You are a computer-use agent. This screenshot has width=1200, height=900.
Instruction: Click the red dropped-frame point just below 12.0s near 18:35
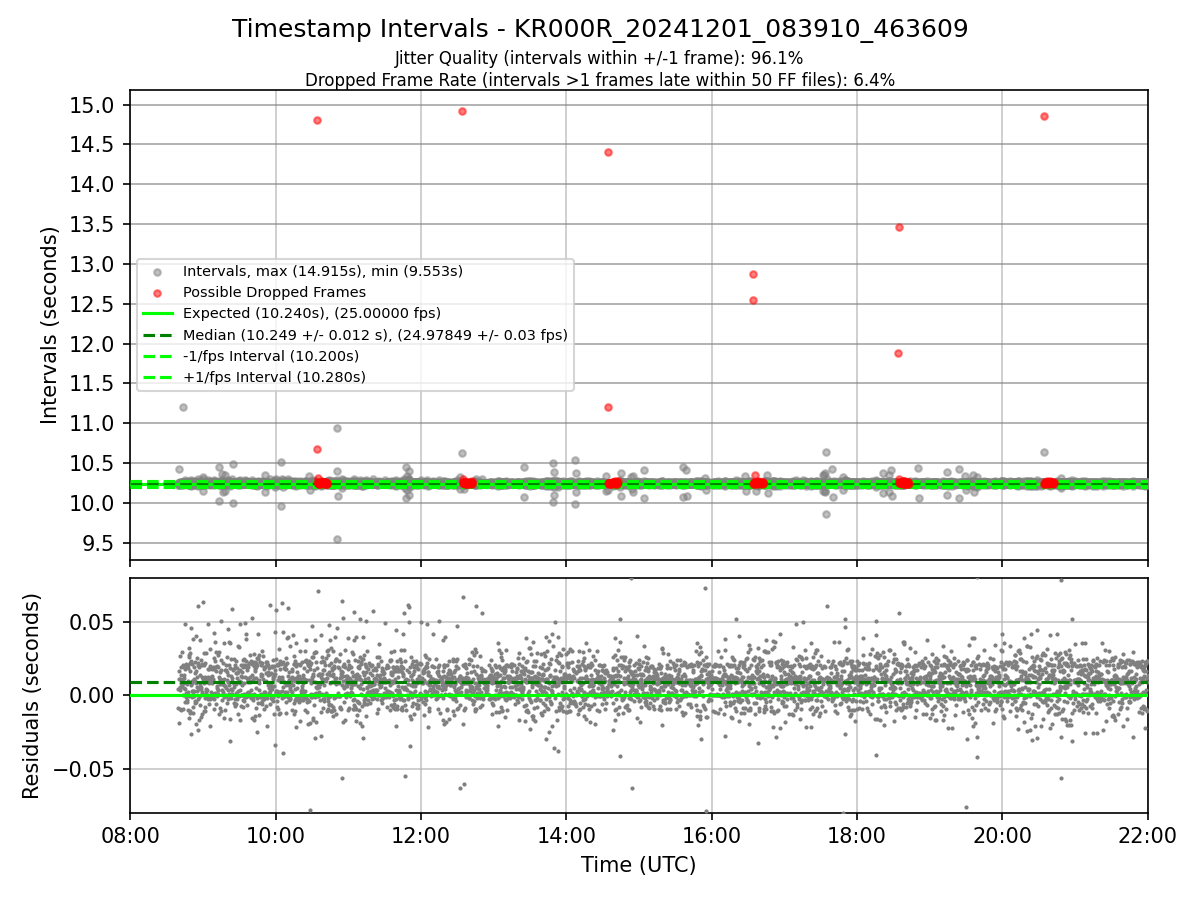click(x=898, y=353)
